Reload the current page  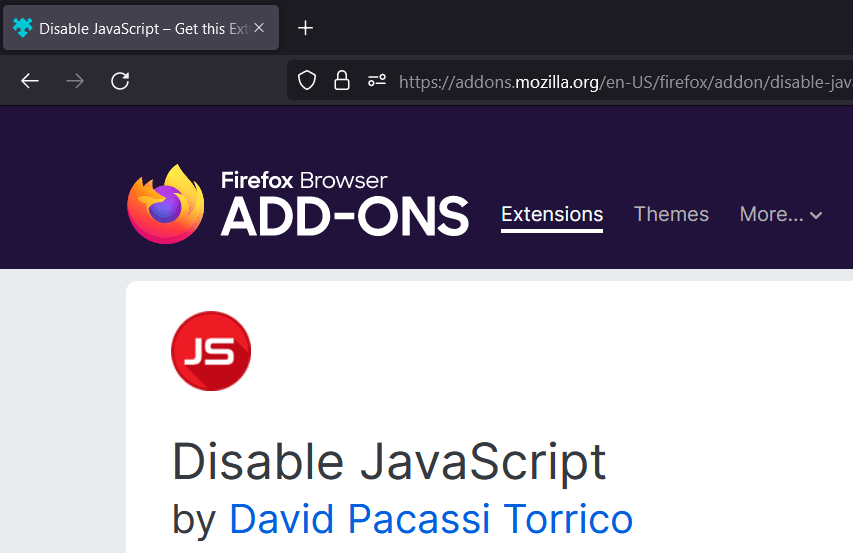pos(120,81)
